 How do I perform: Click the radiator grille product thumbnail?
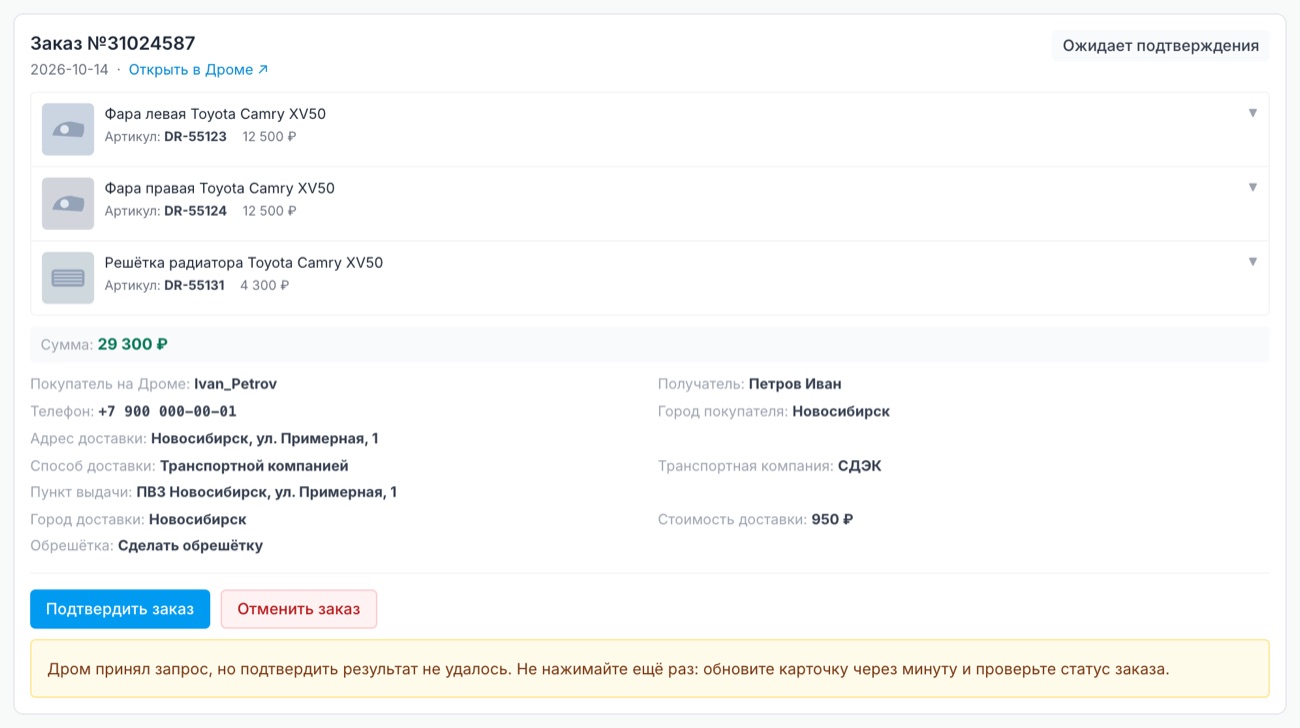tap(68, 278)
